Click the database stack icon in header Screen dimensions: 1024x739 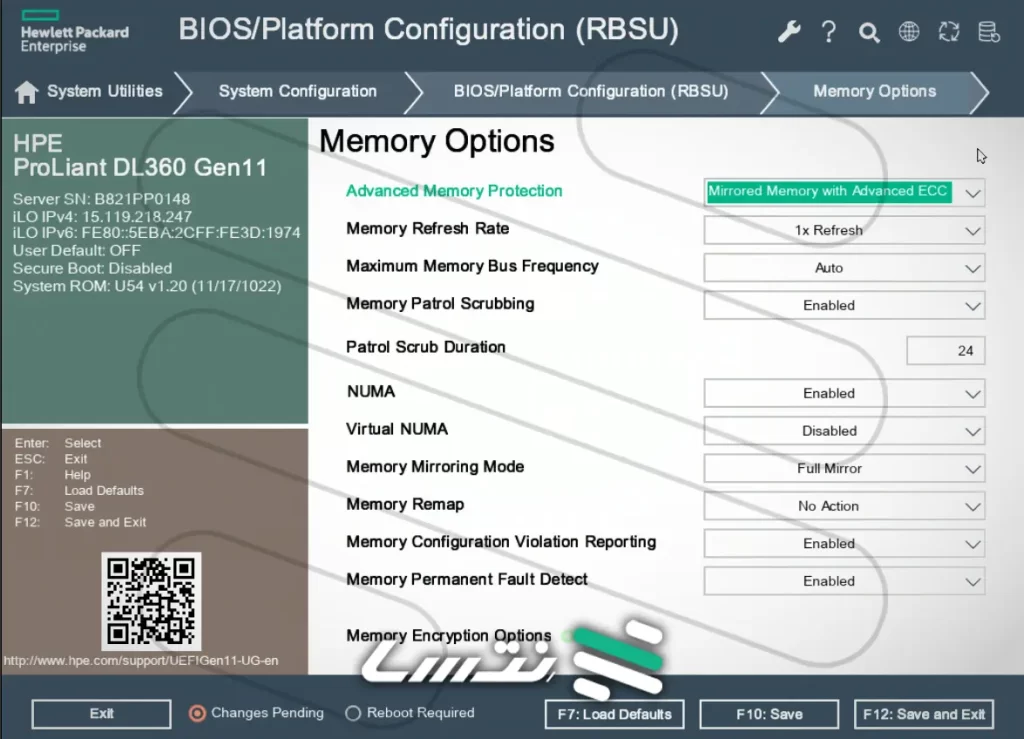[x=988, y=32]
